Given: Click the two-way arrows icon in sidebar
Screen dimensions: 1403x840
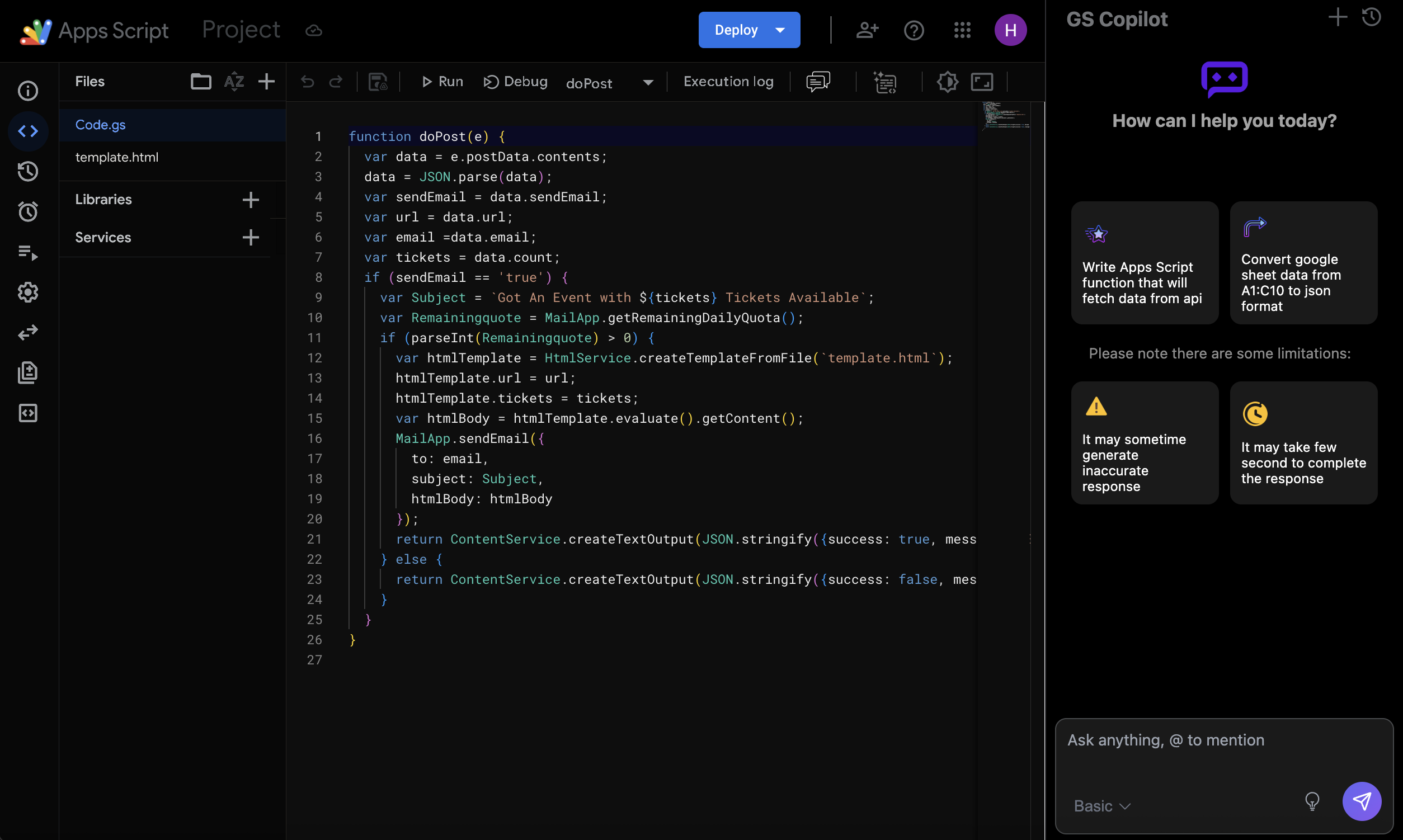Looking at the screenshot, I should [x=28, y=332].
